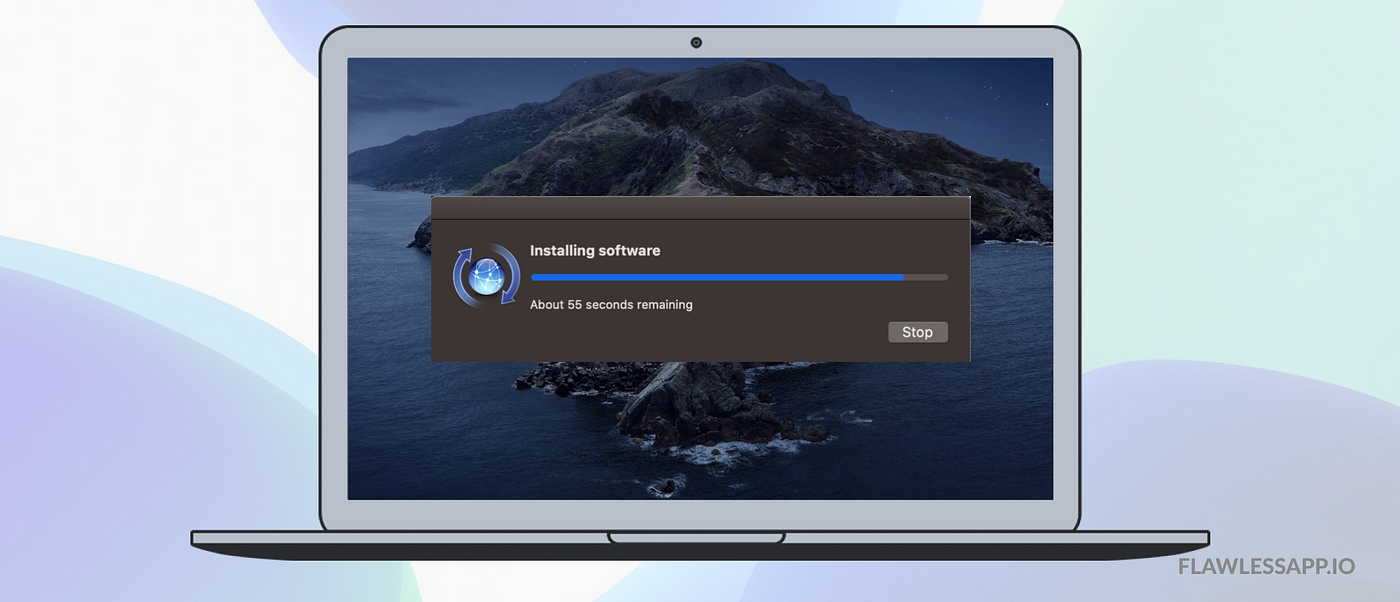This screenshot has height=602, width=1400.
Task: Click the dialog's top title bar strip
Action: 700,206
